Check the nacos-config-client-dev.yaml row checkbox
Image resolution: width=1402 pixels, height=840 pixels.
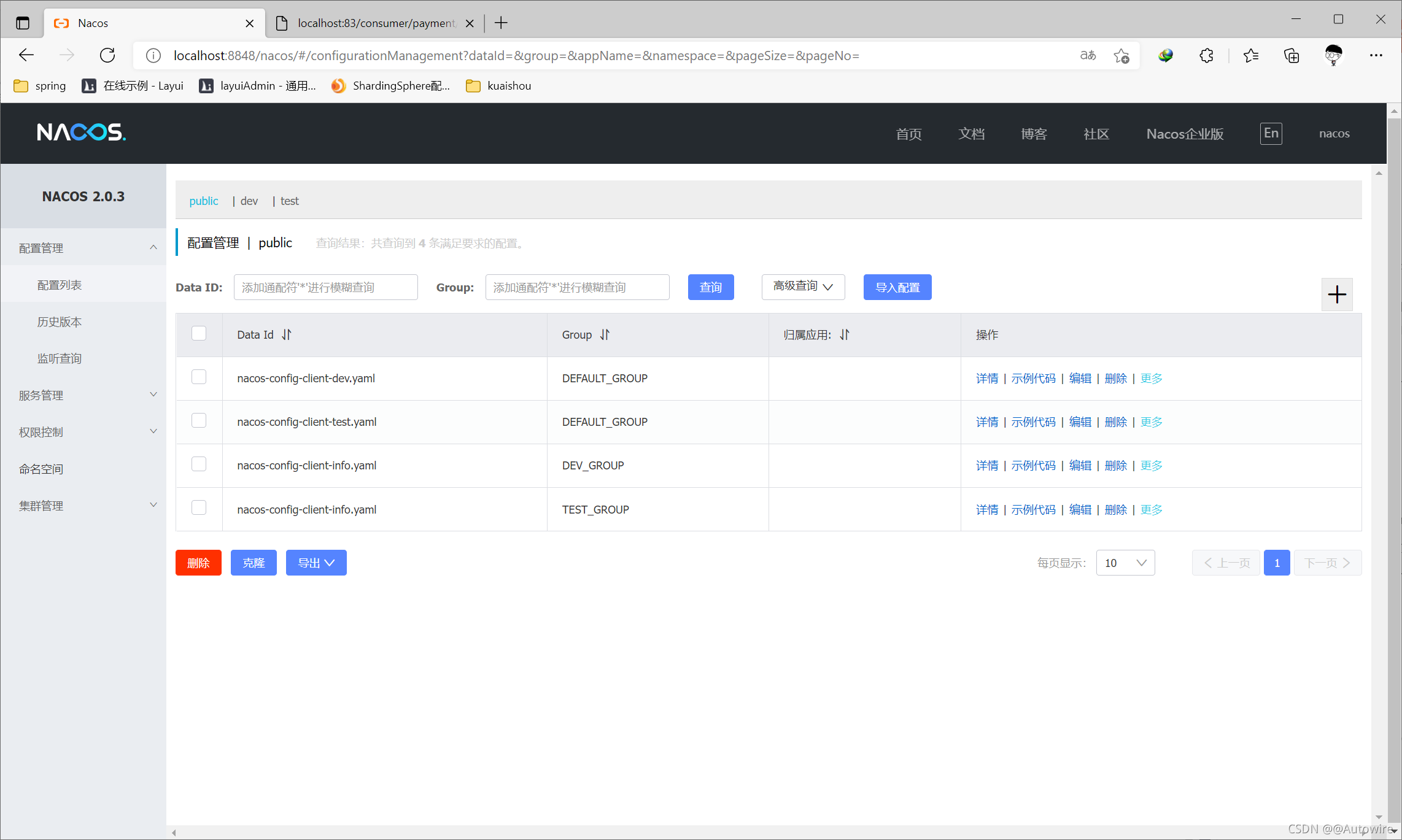click(x=199, y=377)
